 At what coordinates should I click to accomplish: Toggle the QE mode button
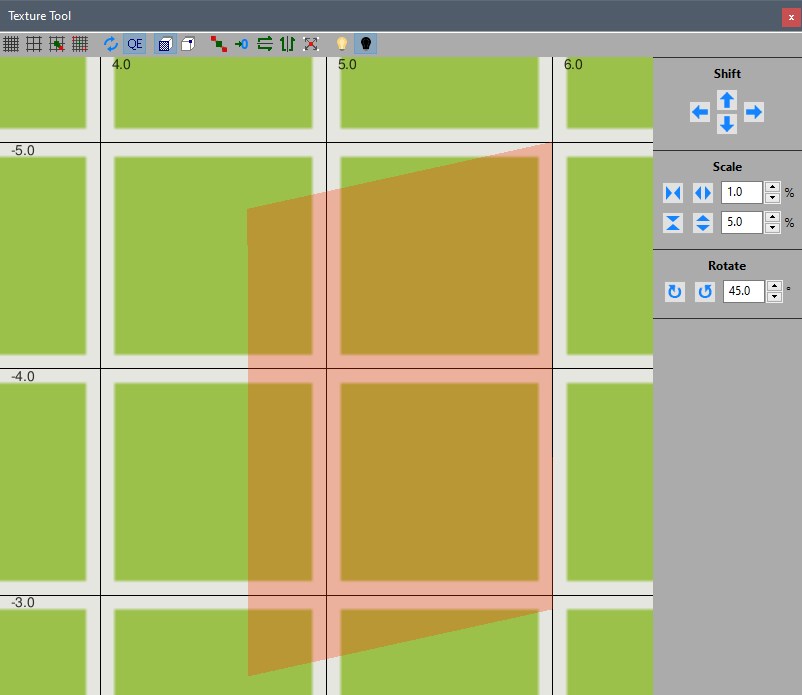(135, 44)
